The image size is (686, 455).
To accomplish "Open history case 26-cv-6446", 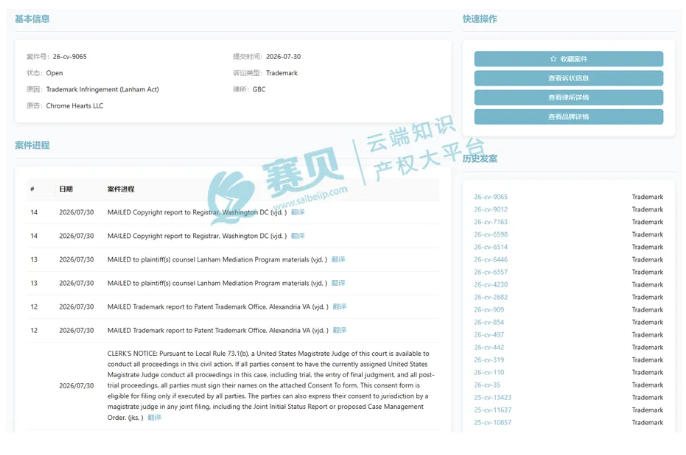I will click(490, 259).
